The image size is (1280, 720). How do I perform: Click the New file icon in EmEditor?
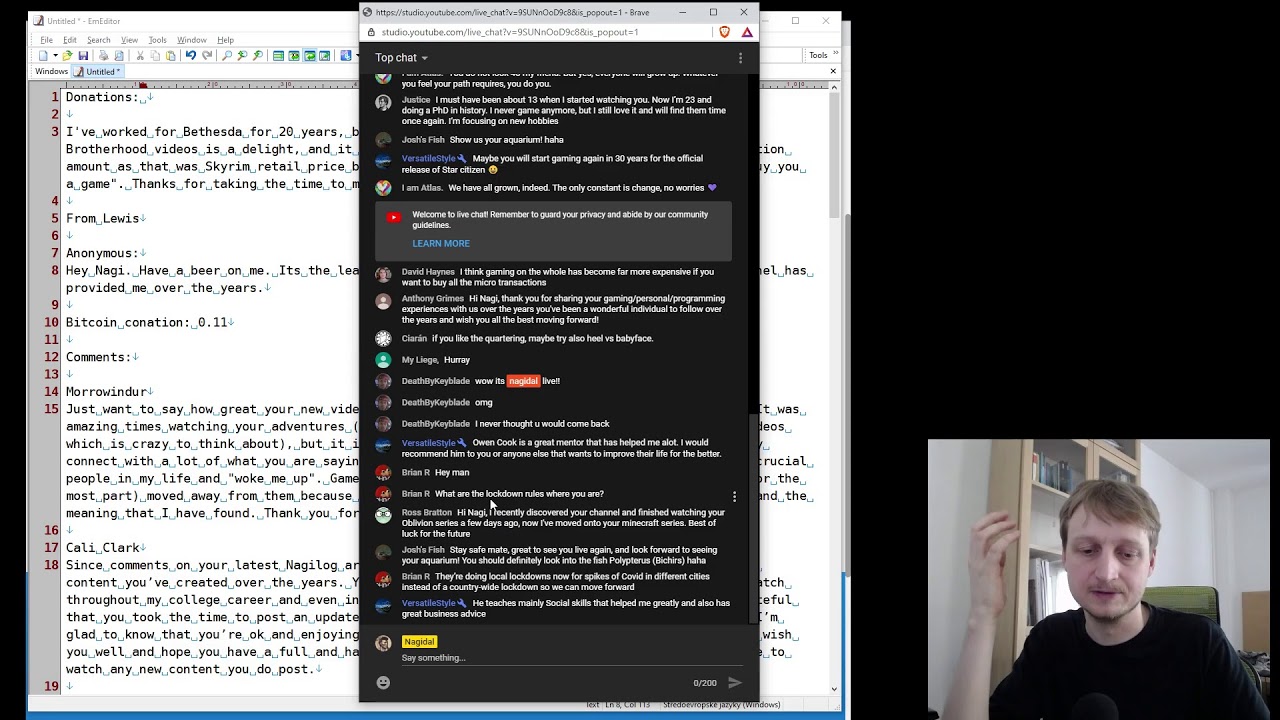tap(43, 56)
